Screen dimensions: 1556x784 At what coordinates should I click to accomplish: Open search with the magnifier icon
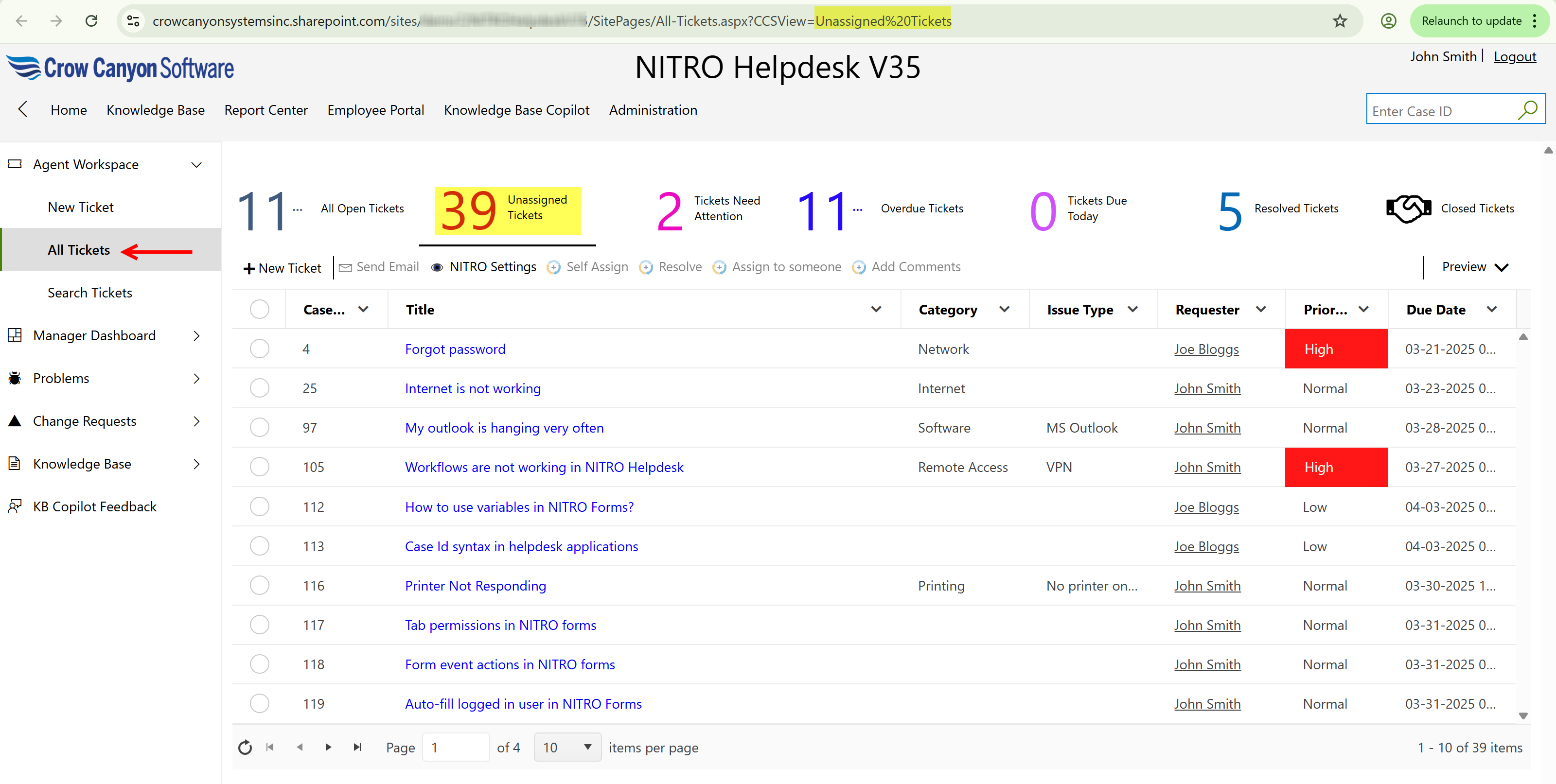pos(1529,109)
